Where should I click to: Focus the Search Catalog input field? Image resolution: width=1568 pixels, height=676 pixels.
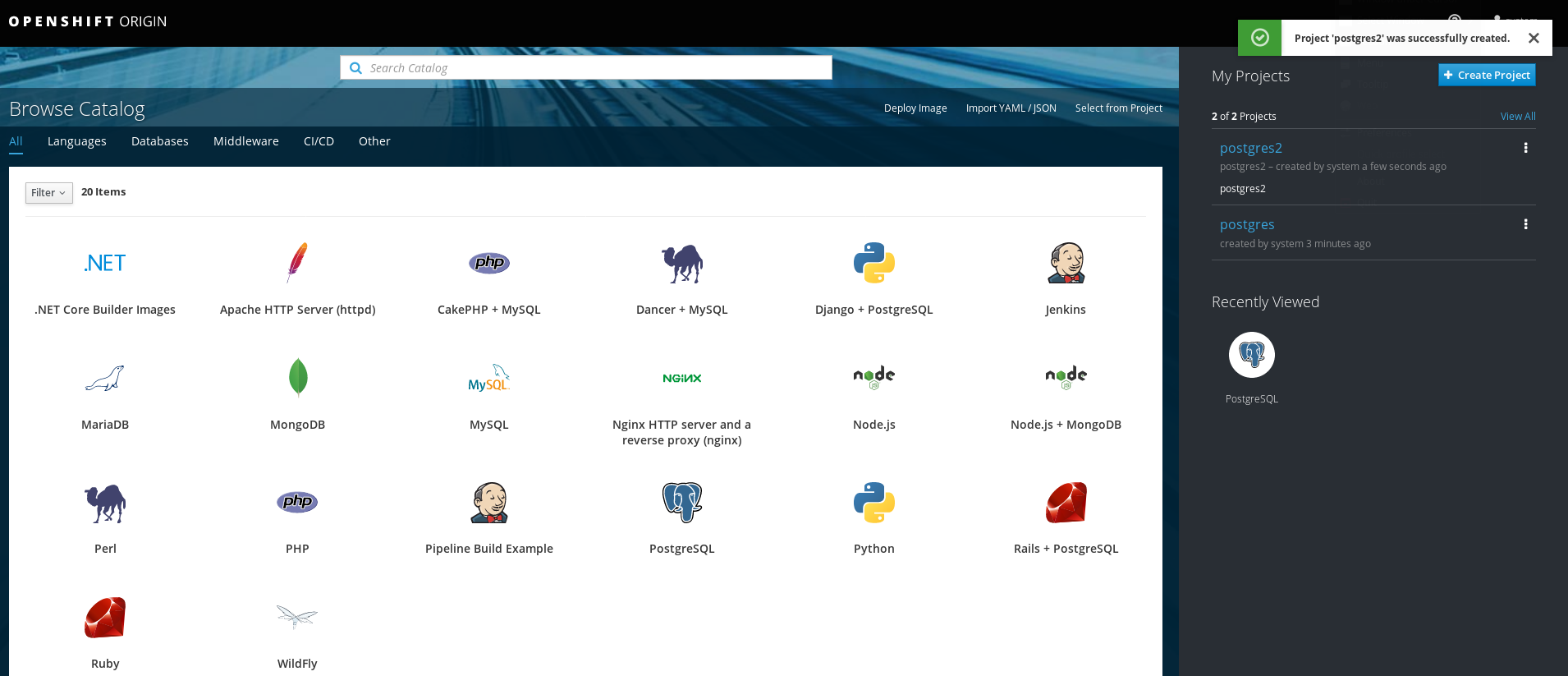586,68
